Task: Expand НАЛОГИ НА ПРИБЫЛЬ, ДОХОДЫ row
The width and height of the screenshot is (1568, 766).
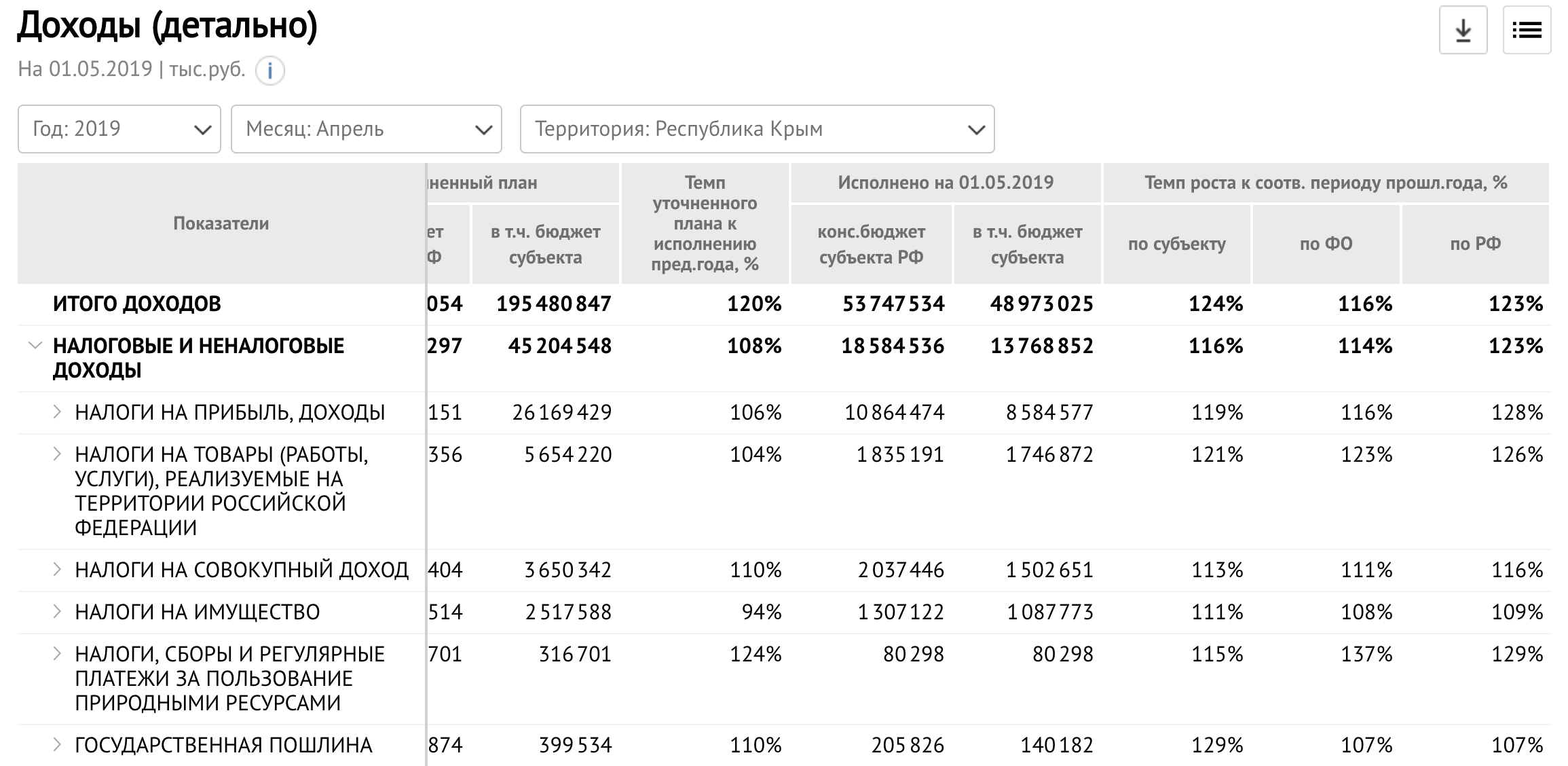Action: point(58,412)
